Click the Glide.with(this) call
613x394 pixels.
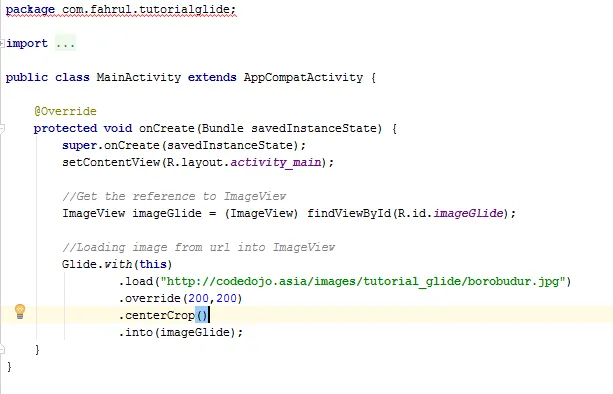tap(117, 264)
